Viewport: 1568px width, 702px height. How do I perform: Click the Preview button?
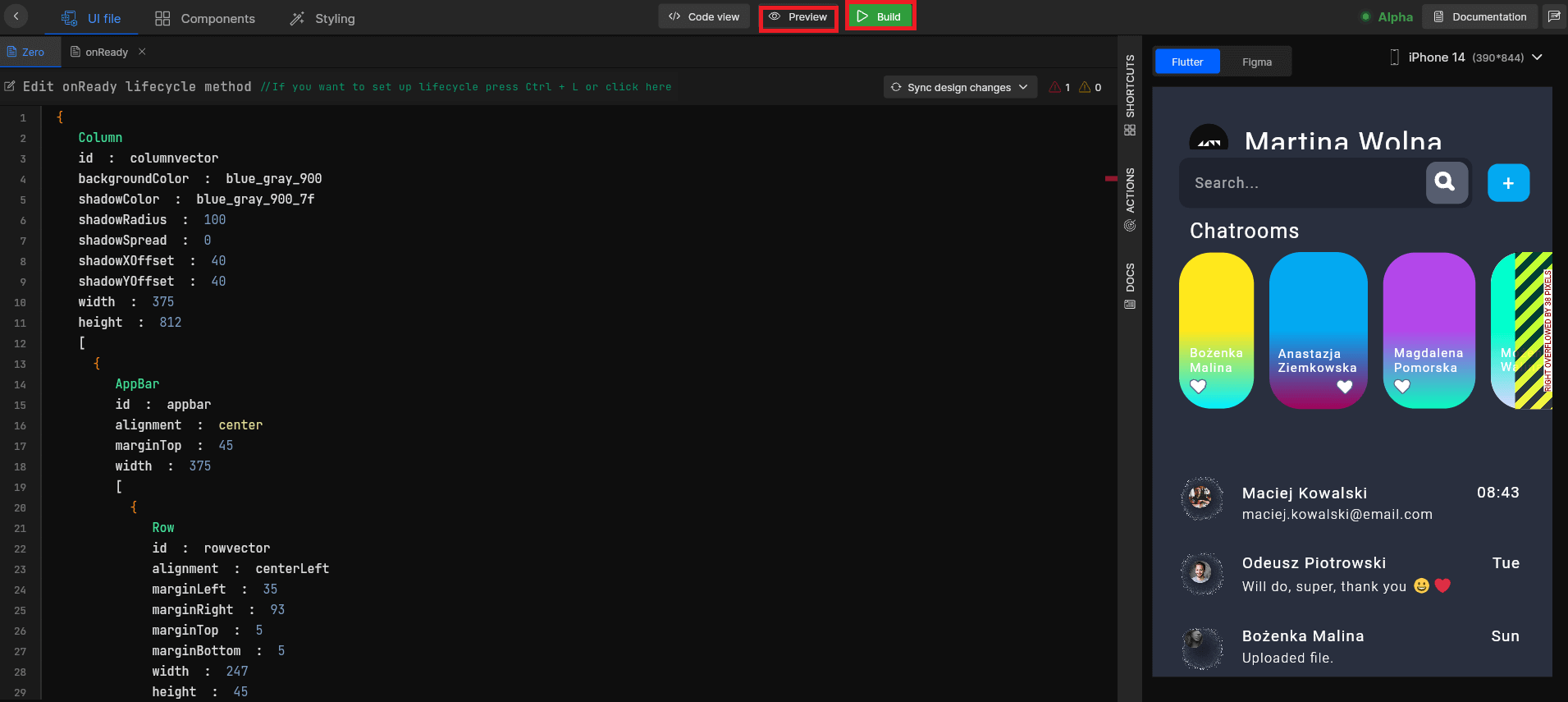[798, 17]
